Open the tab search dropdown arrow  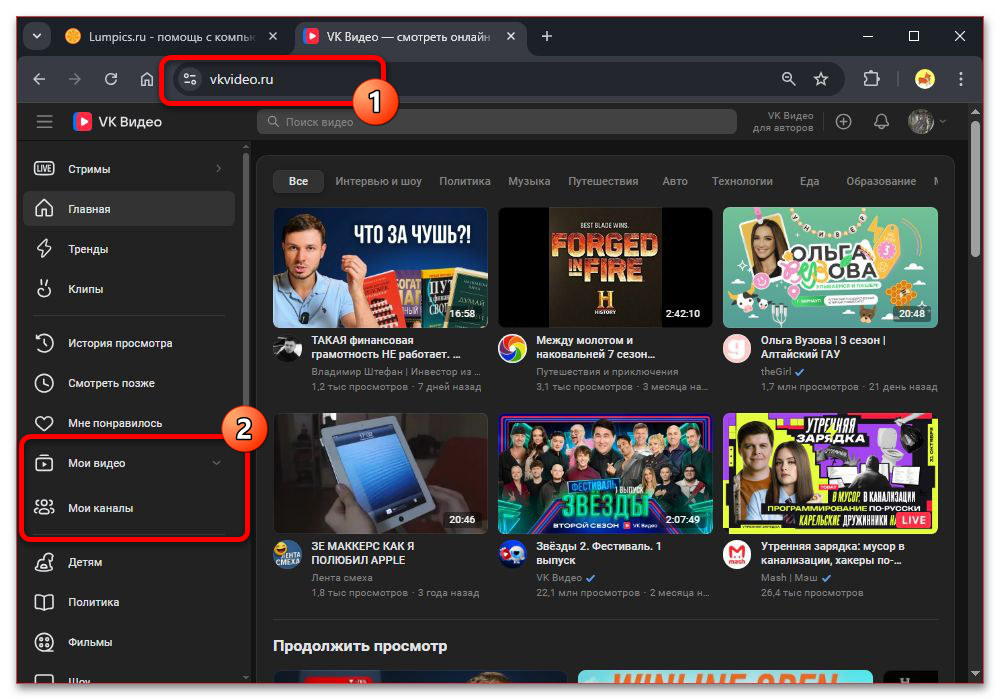point(37,36)
